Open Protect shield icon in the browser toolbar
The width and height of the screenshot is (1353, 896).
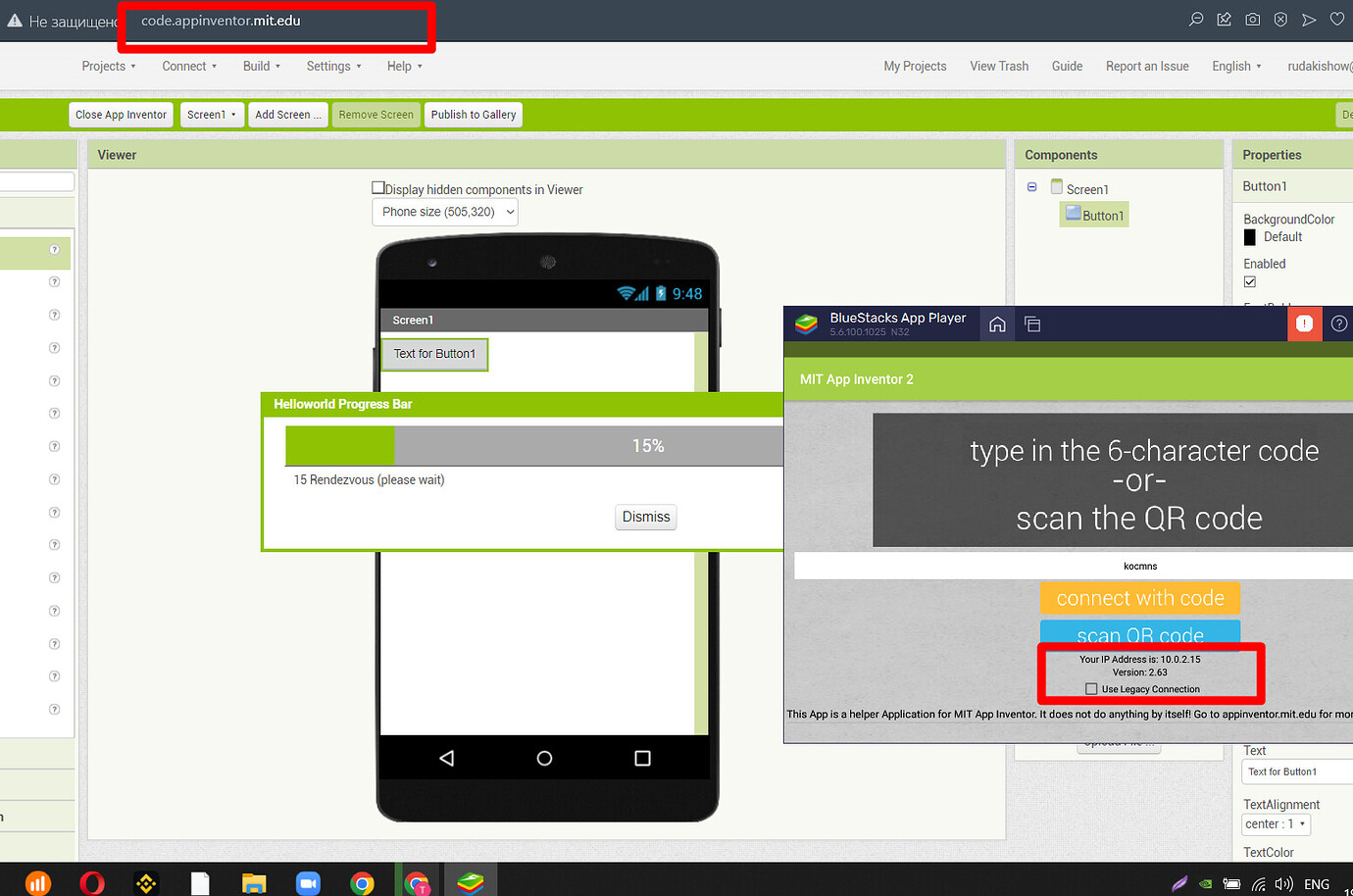point(1280,19)
